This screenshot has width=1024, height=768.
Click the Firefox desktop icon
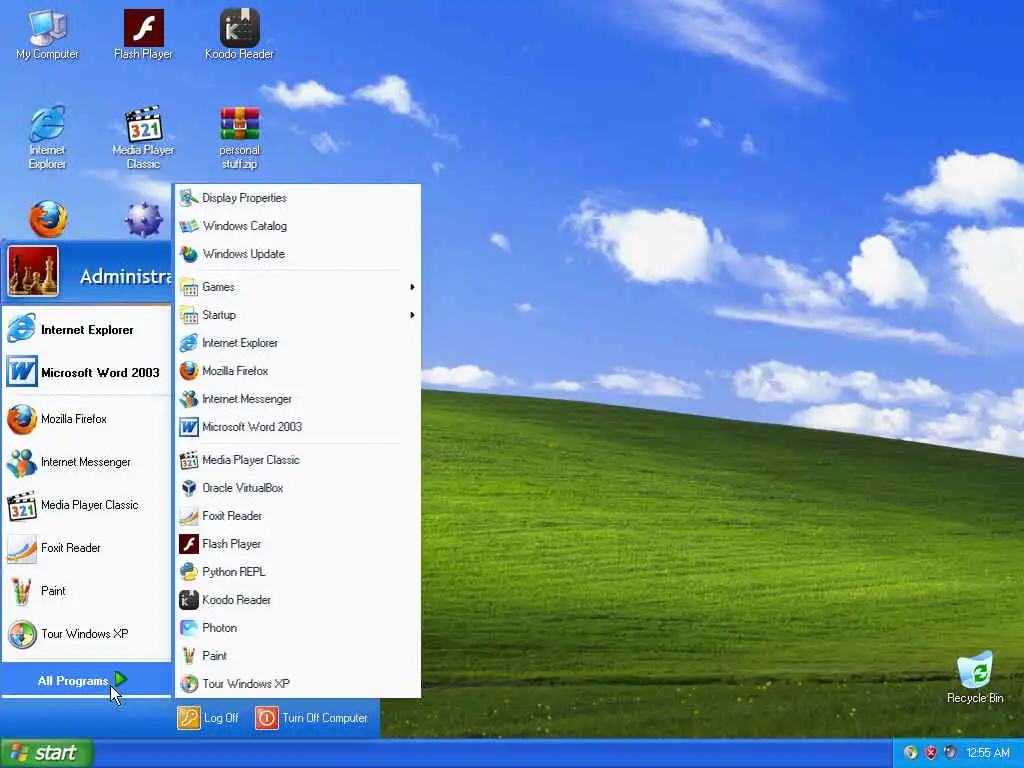[x=48, y=219]
